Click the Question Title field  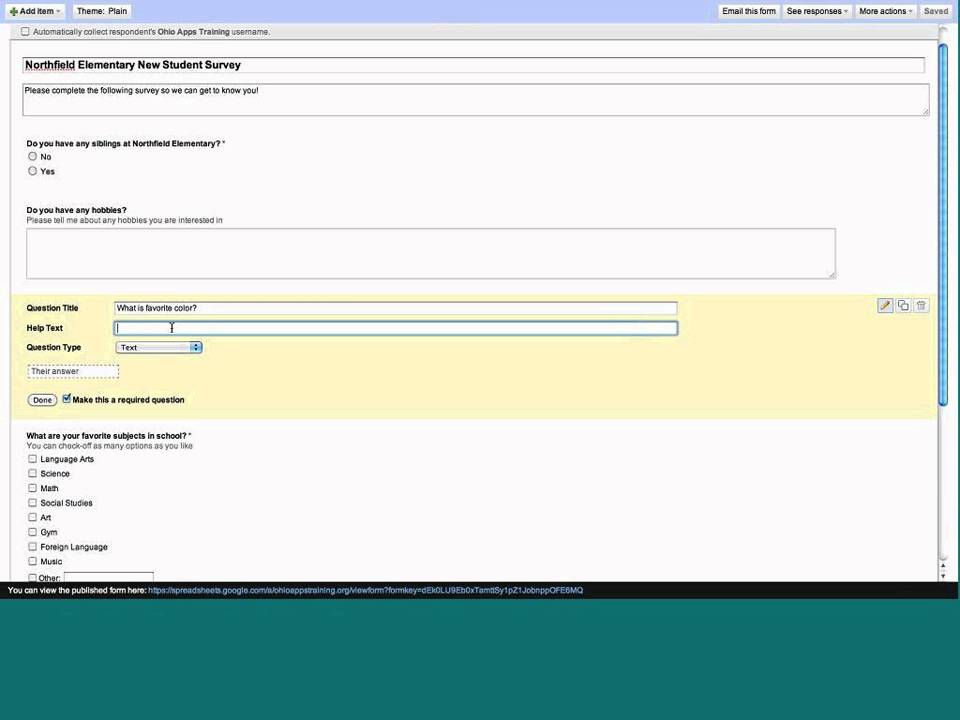(x=396, y=308)
